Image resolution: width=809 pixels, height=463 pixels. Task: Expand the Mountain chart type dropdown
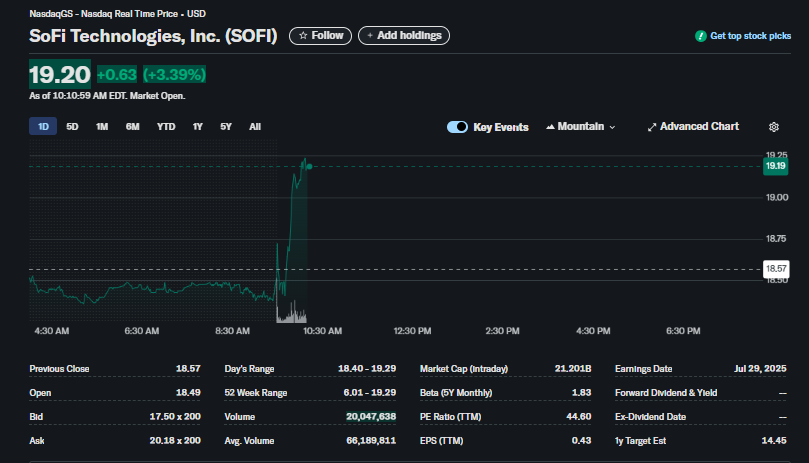(x=581, y=126)
